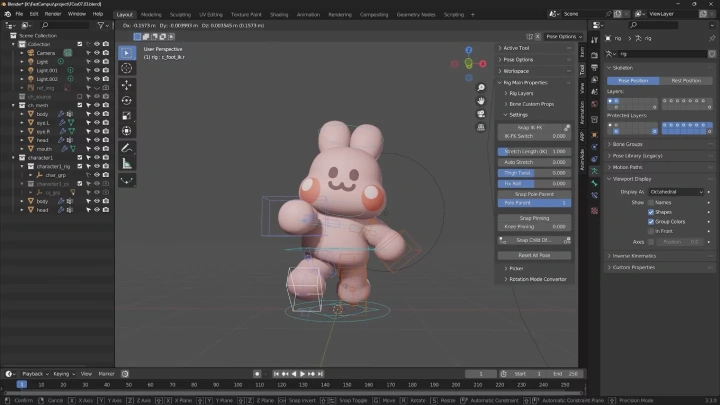Pick the Scale tool
Viewport: 720px width, 405px height.
(127, 116)
